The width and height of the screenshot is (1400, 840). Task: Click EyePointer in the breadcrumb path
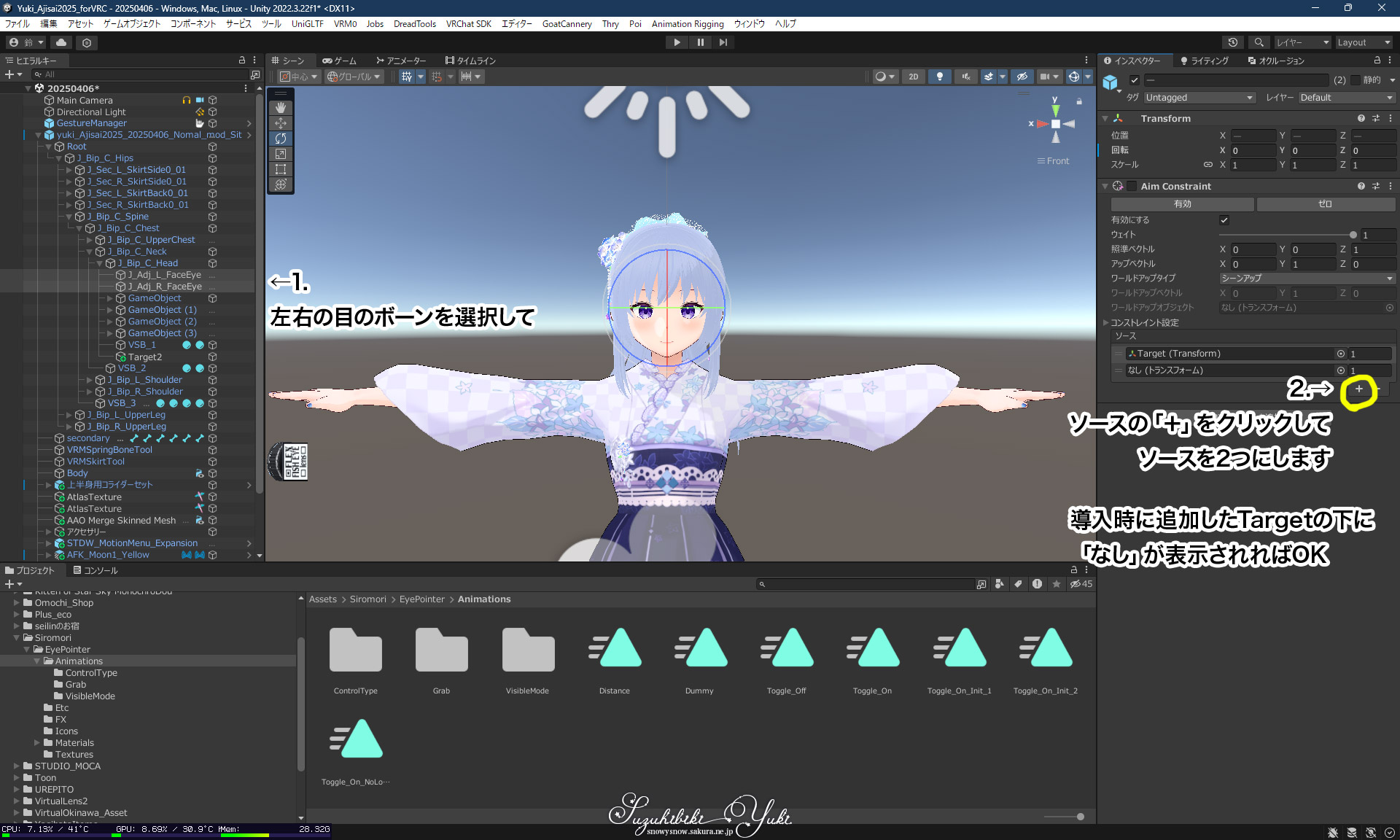coord(421,599)
